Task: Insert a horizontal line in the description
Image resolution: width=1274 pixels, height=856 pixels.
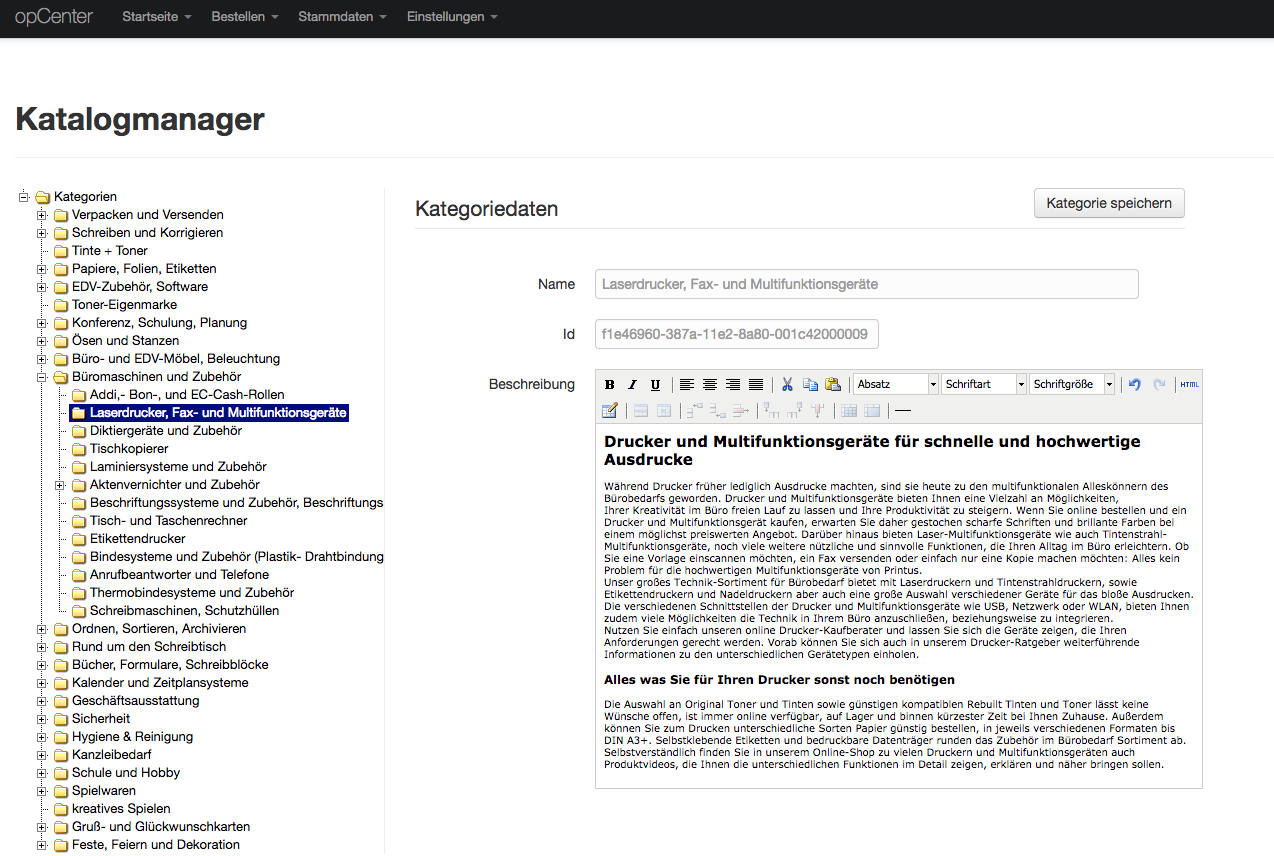Action: click(x=902, y=410)
